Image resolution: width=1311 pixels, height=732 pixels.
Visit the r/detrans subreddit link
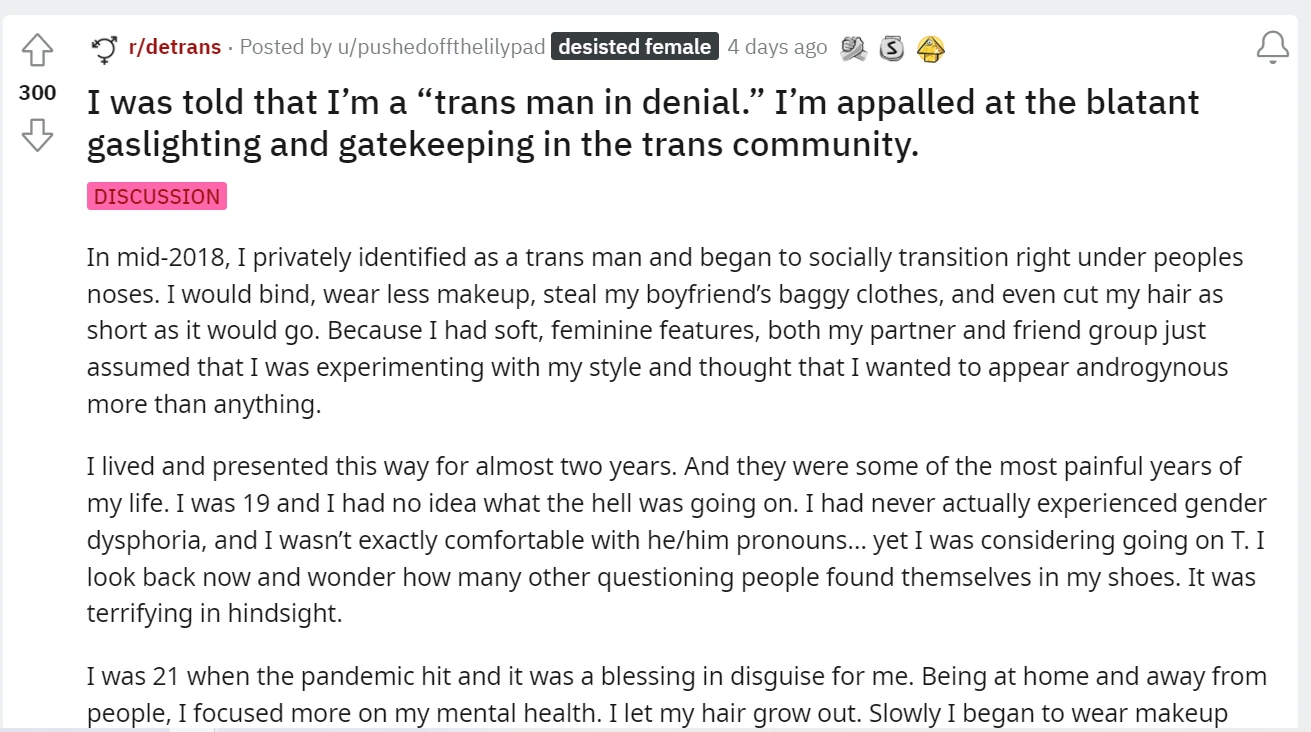pyautogui.click(x=173, y=46)
